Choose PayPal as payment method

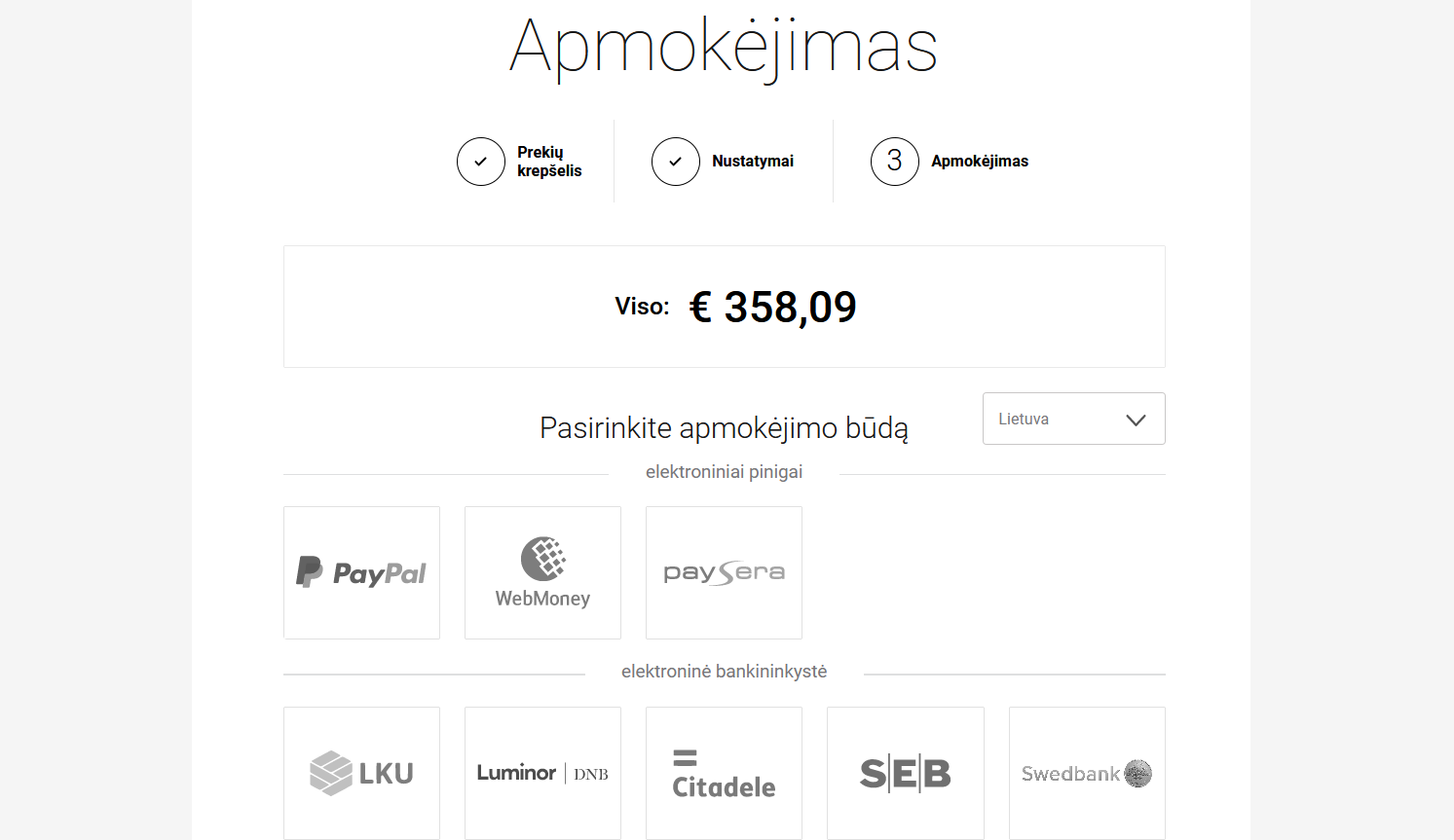pos(361,572)
